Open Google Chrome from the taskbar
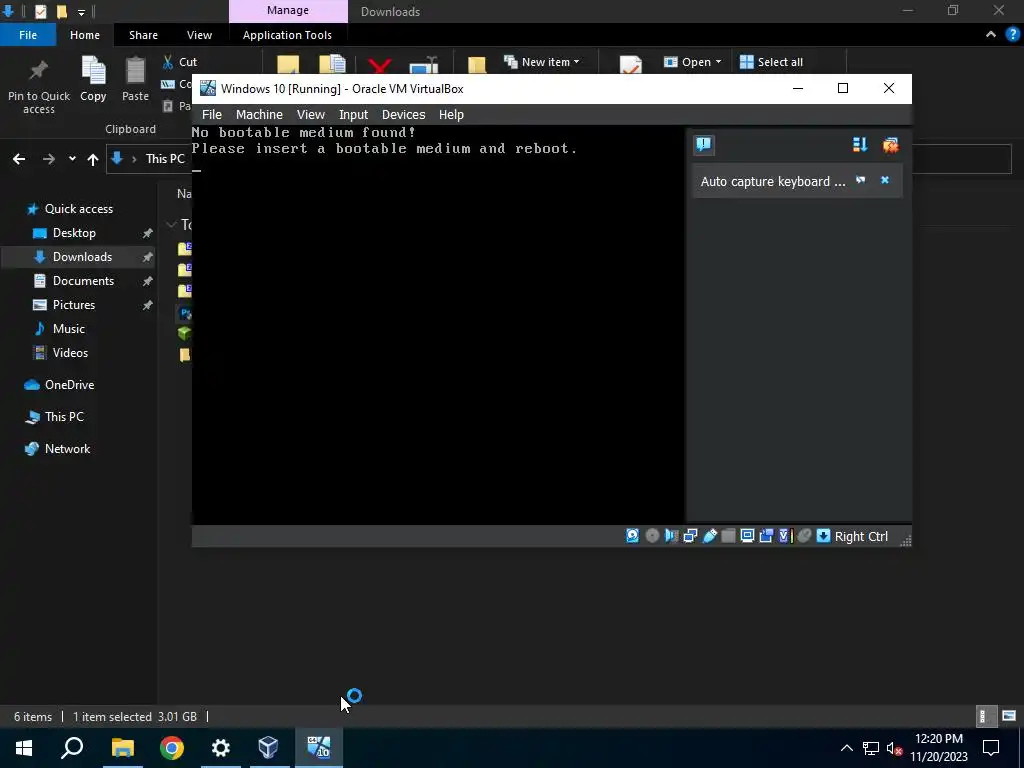The image size is (1024, 768). pyautogui.click(x=172, y=748)
